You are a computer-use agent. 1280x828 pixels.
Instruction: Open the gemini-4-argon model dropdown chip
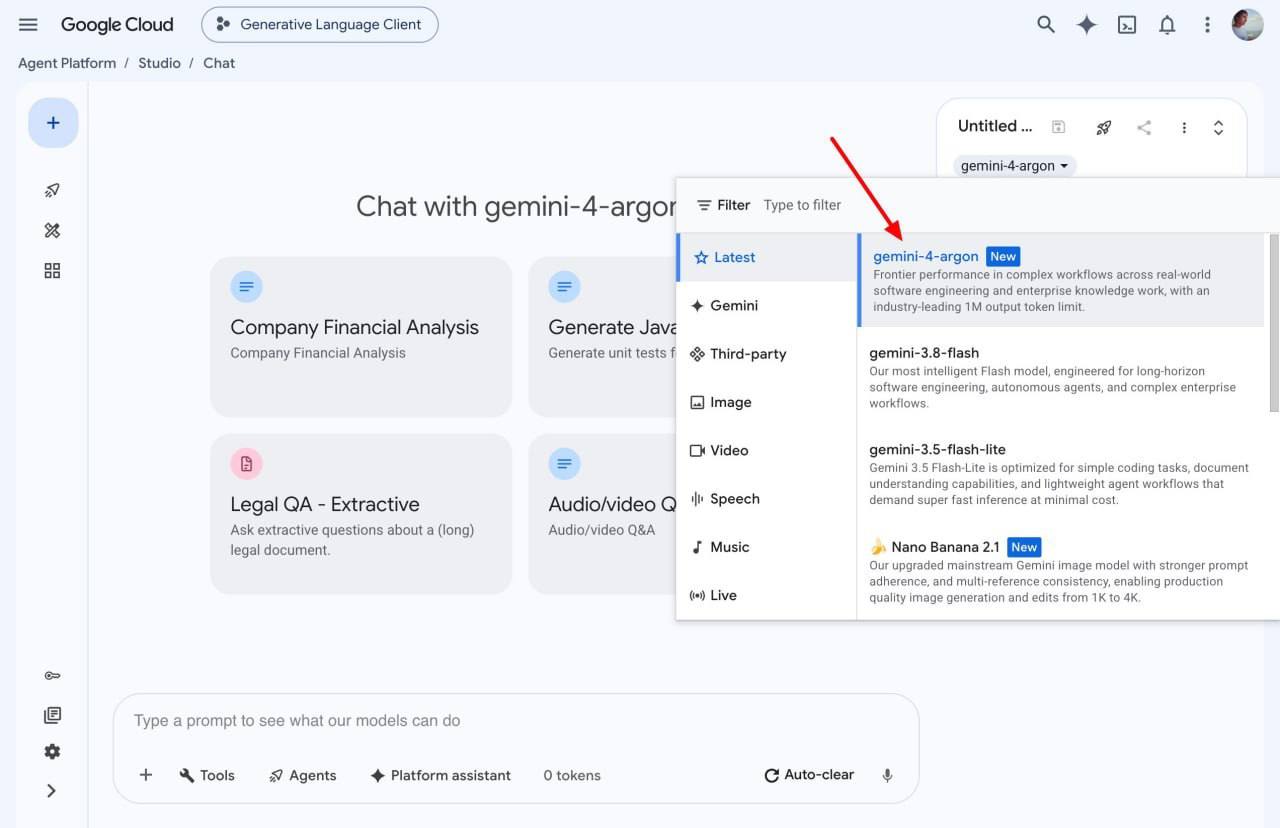click(1014, 166)
